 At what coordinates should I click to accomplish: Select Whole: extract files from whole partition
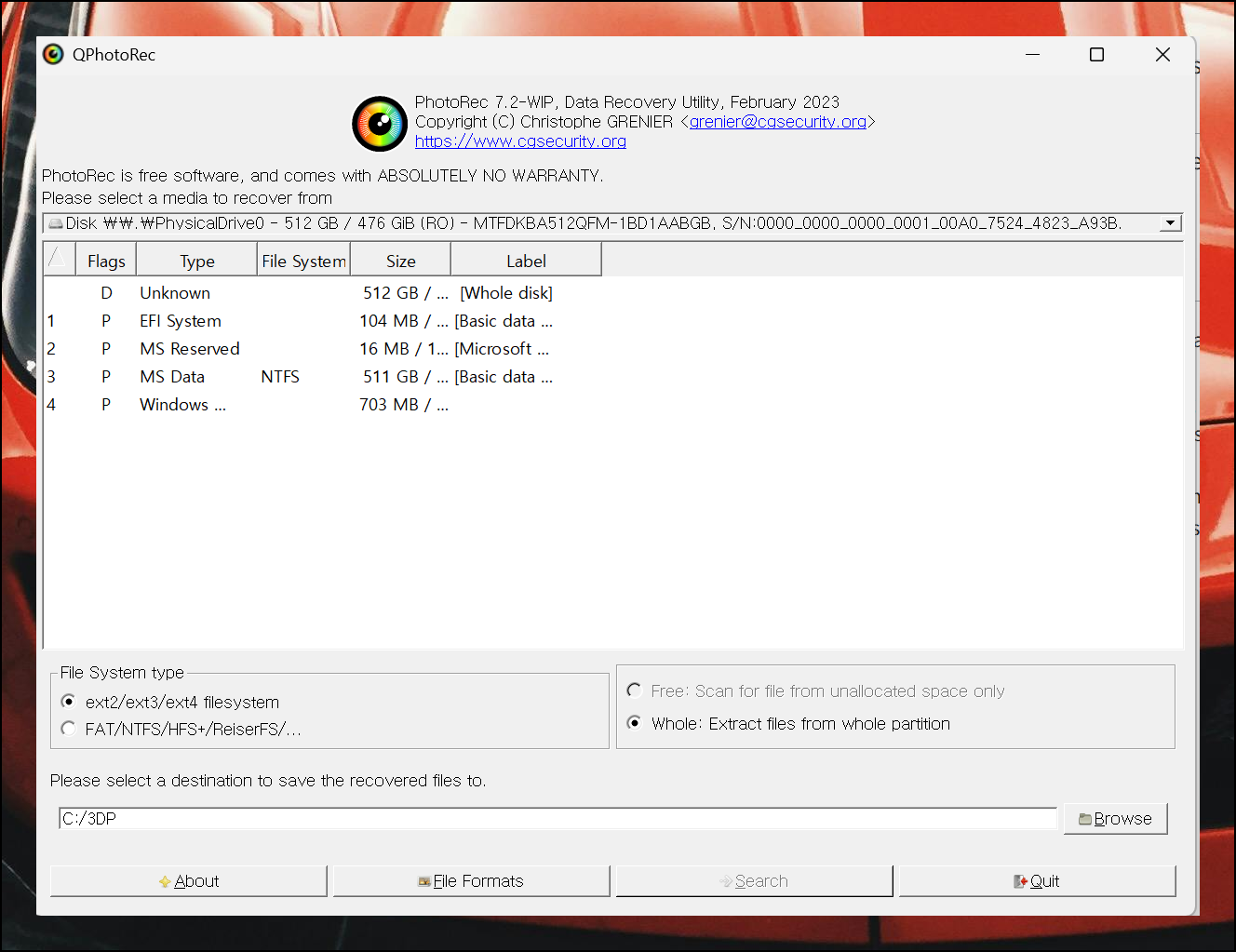coord(635,723)
